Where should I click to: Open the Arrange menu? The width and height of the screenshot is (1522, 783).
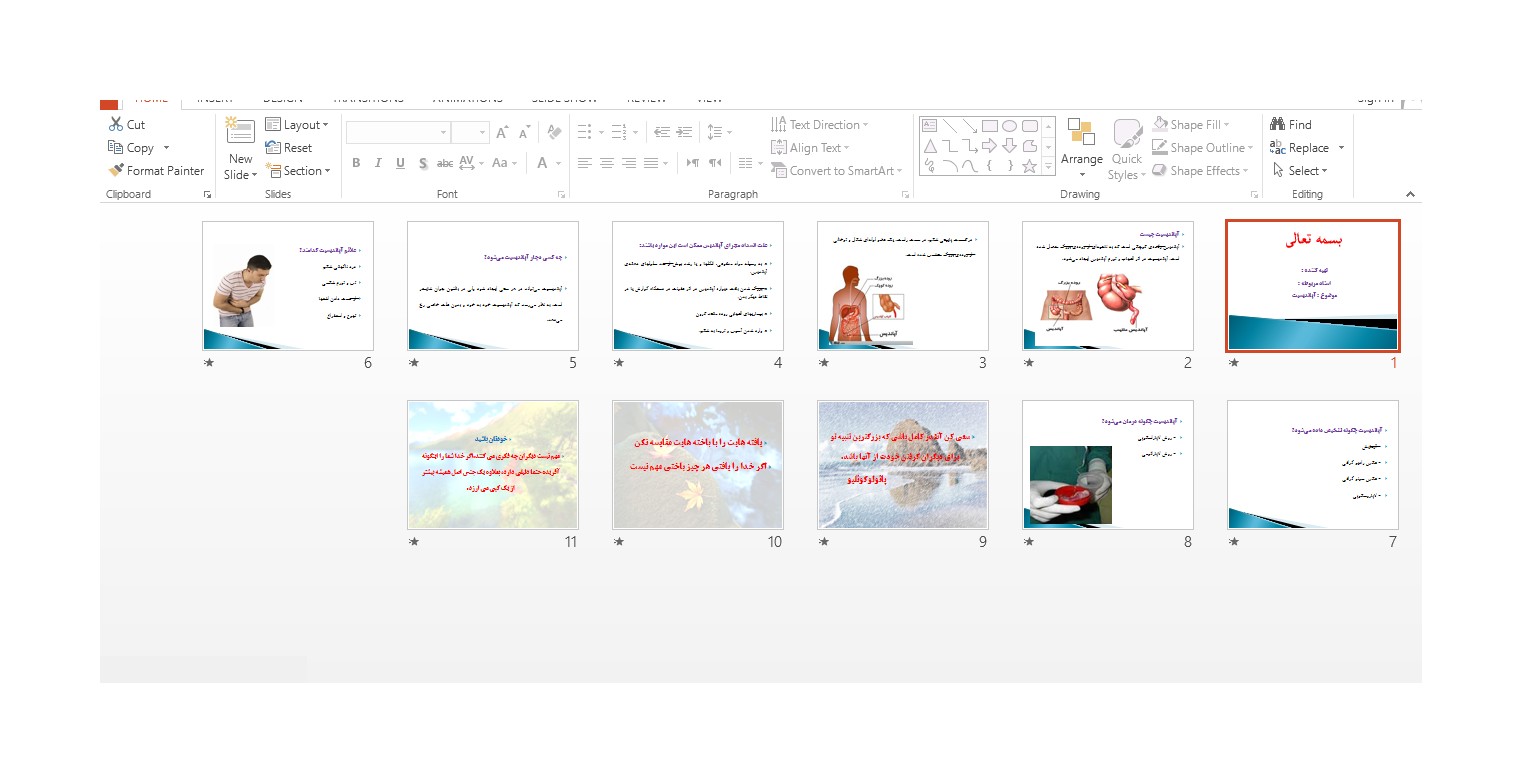pyautogui.click(x=1081, y=148)
